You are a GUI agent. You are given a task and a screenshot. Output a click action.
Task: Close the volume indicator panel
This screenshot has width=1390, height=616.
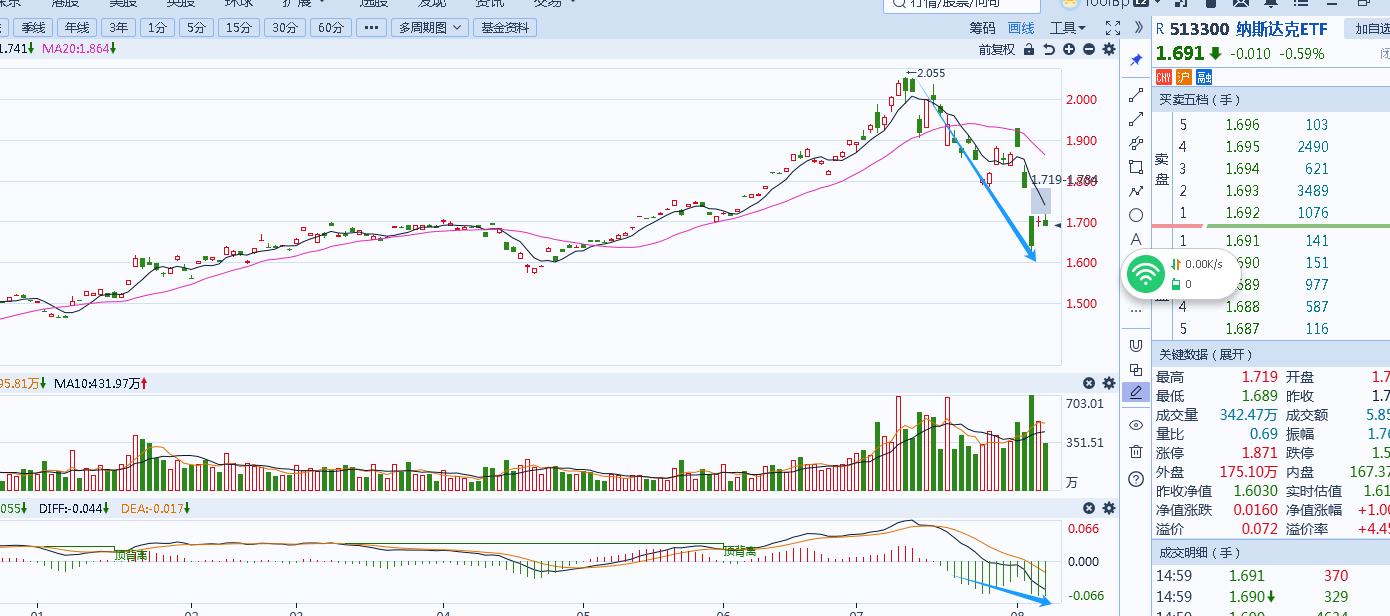click(x=1089, y=383)
